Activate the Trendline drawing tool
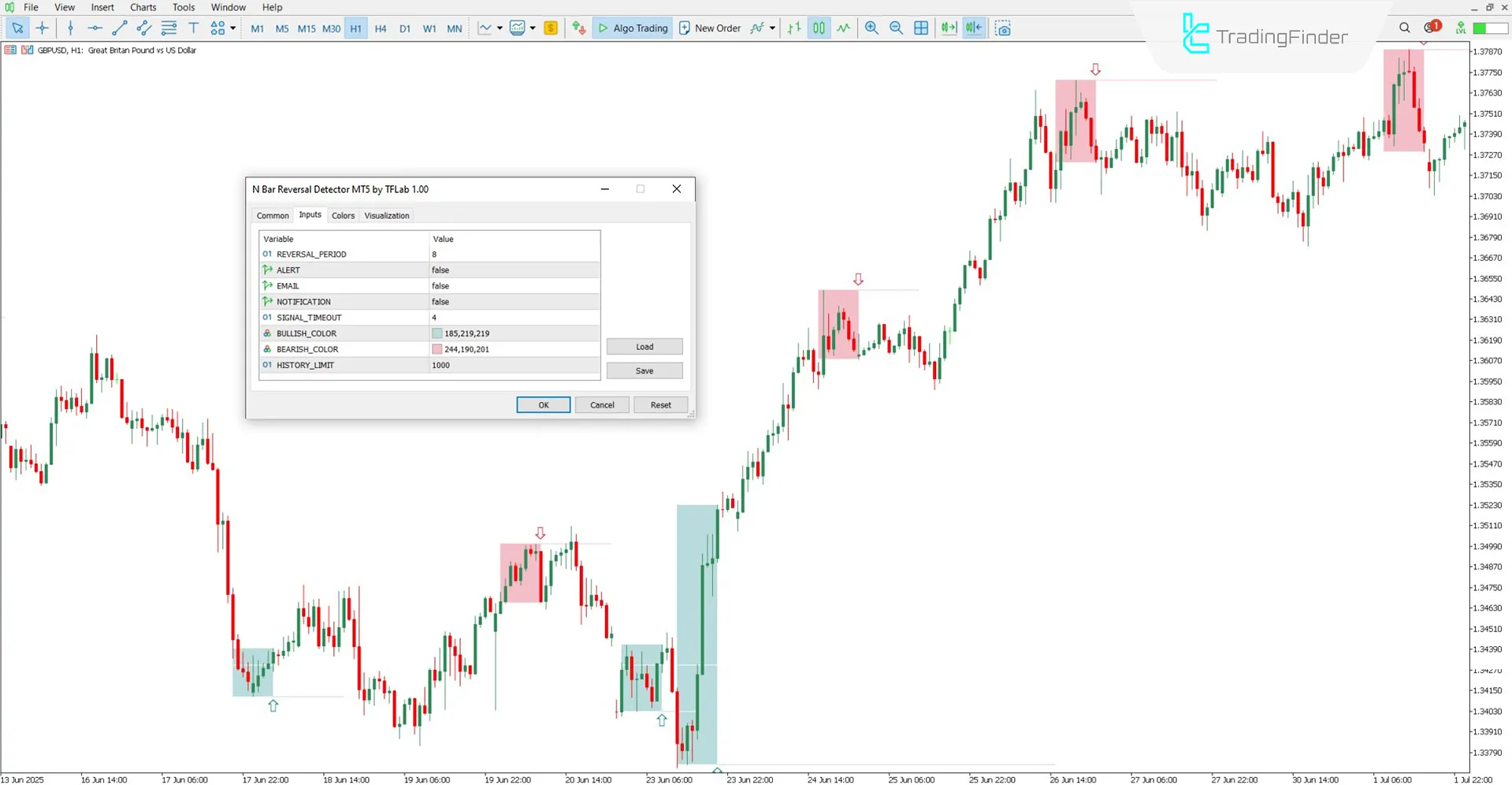The image size is (1512, 785). [x=120, y=28]
